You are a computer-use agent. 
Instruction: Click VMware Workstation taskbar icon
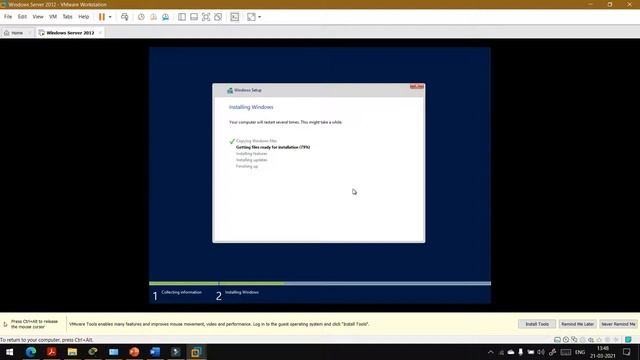[x=196, y=352]
